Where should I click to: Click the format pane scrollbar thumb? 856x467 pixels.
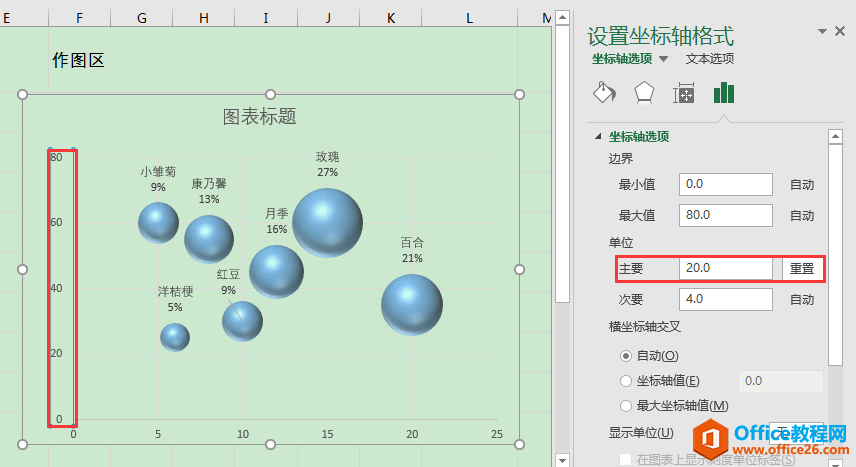click(x=835, y=254)
